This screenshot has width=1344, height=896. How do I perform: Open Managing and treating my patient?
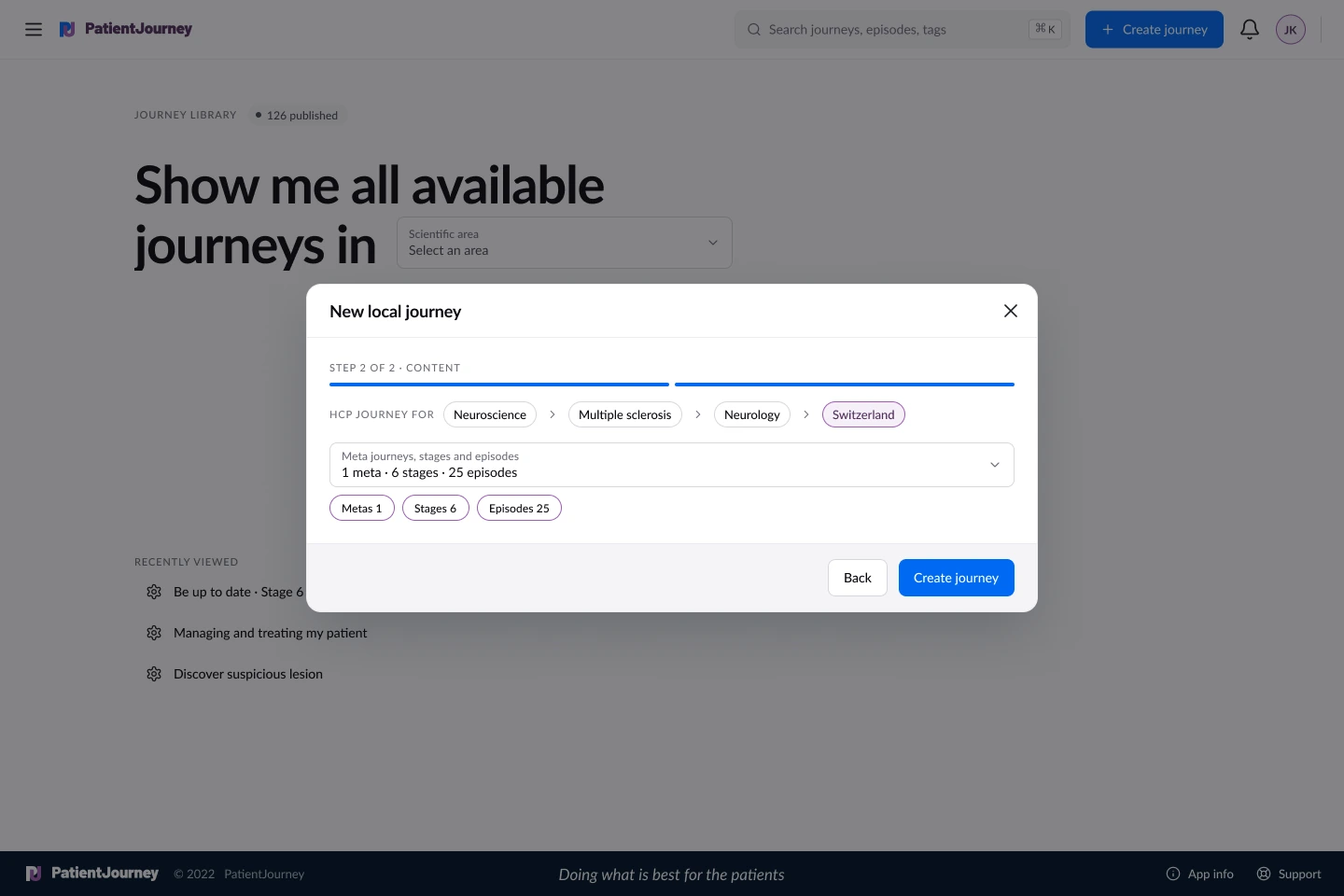point(271,633)
